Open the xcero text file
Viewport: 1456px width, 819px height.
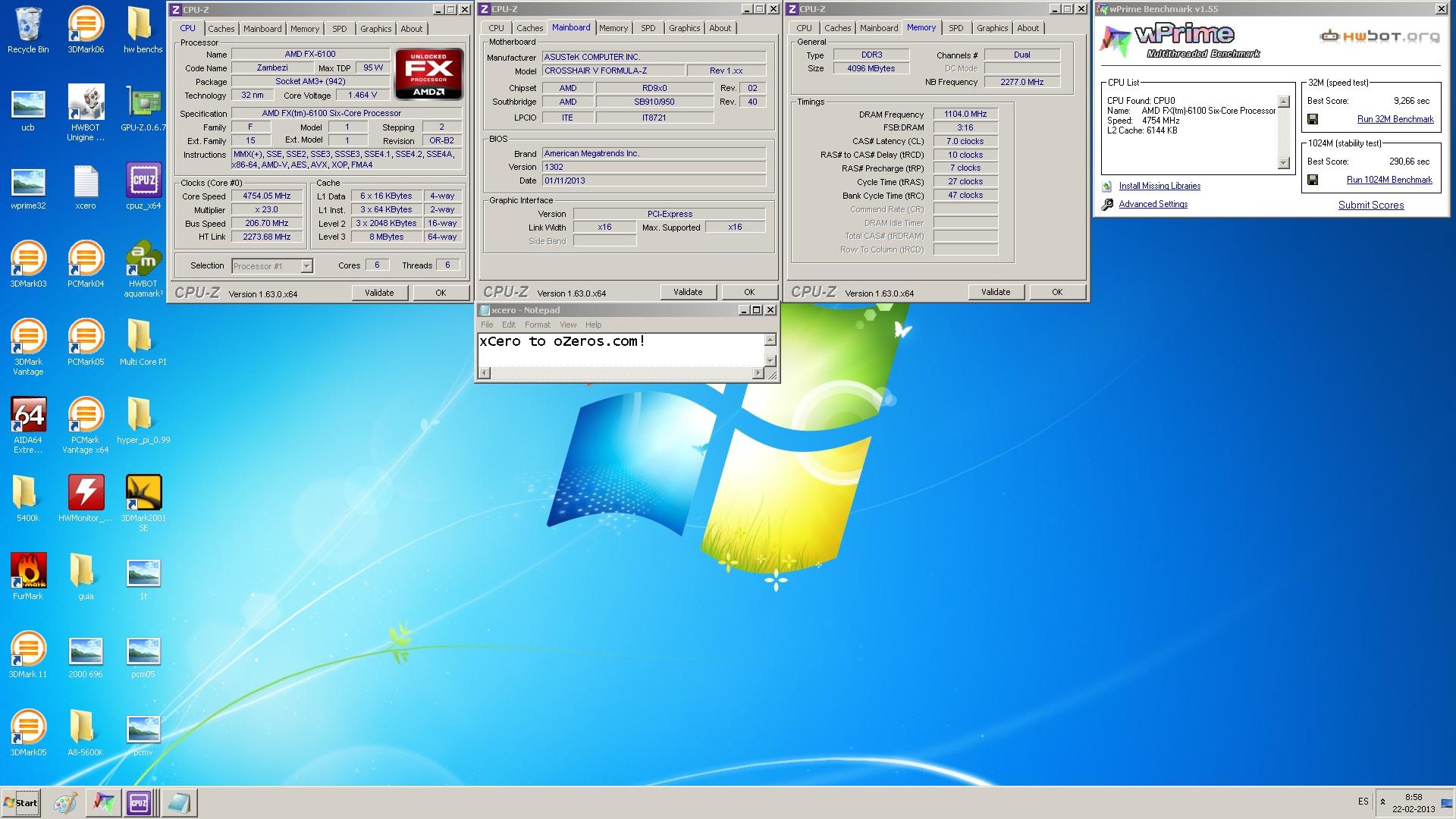86,188
